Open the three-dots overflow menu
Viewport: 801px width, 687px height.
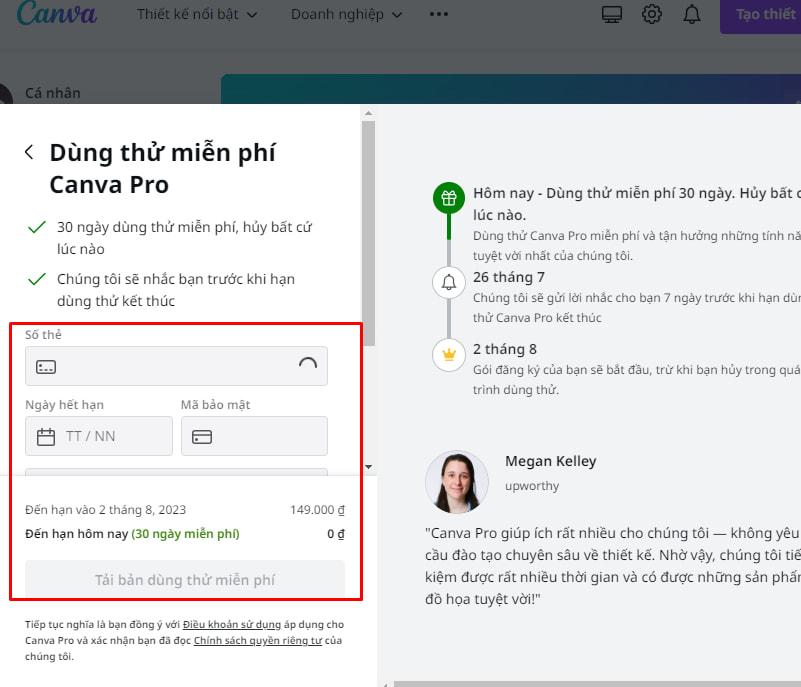pyautogui.click(x=438, y=14)
